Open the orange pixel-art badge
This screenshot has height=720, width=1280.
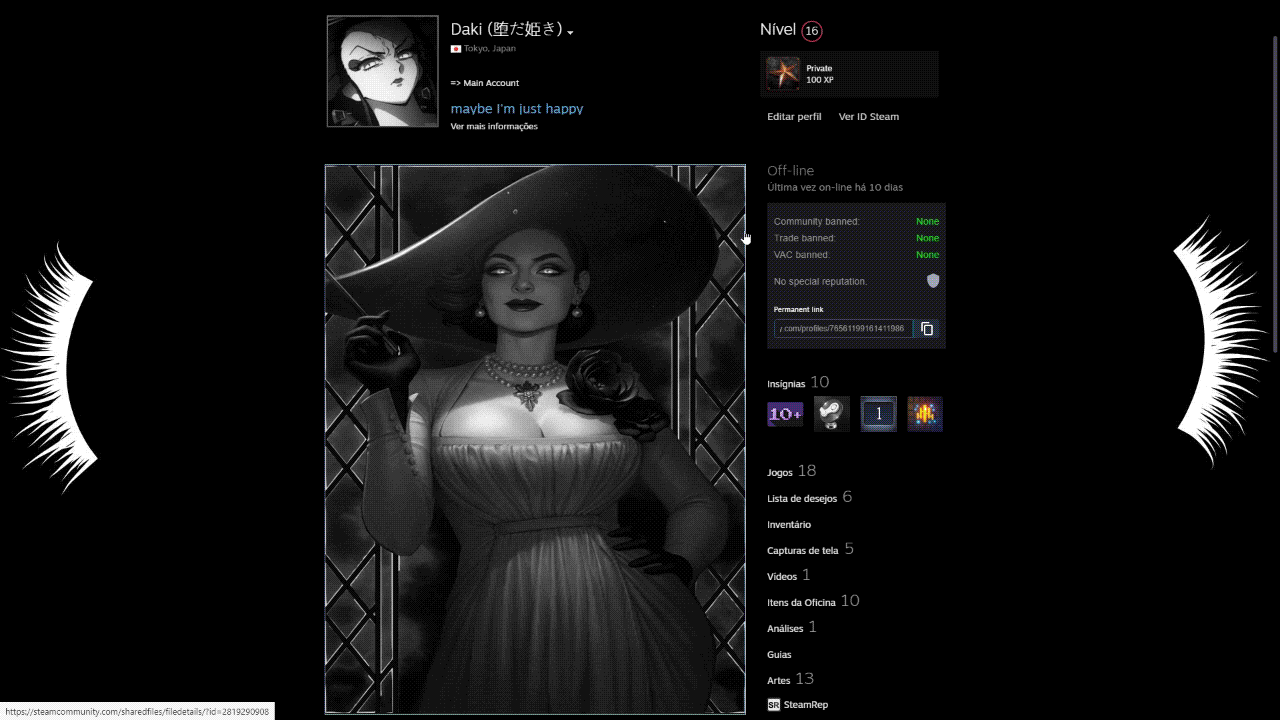tap(925, 414)
